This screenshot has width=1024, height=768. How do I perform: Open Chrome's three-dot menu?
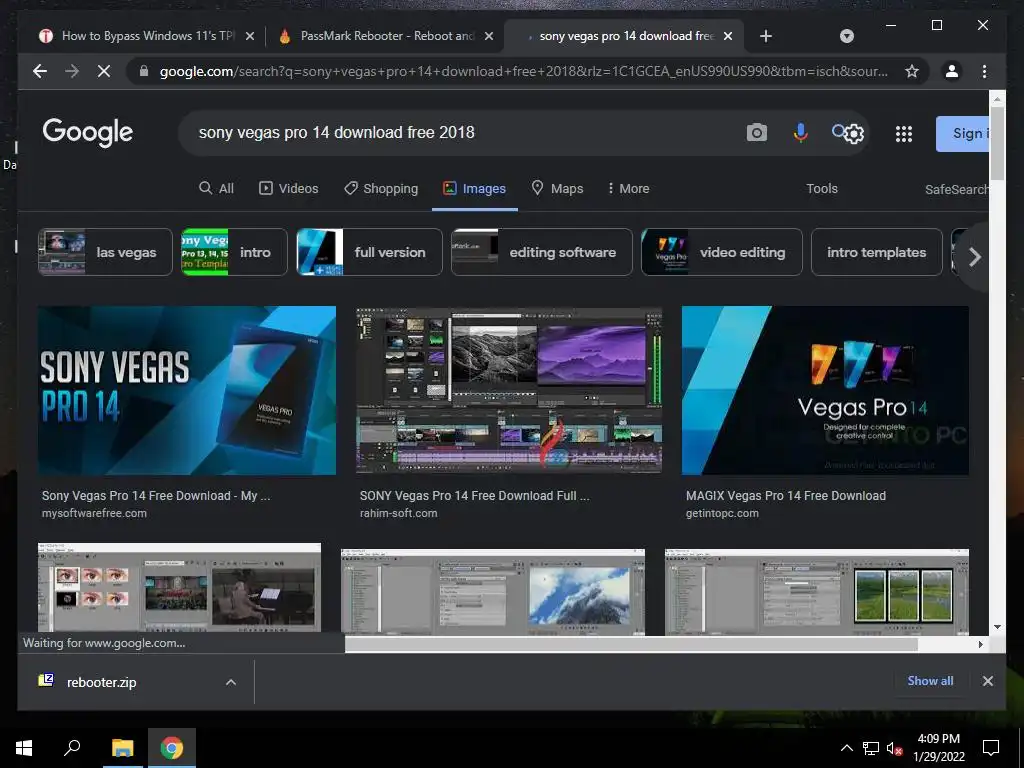tap(984, 71)
